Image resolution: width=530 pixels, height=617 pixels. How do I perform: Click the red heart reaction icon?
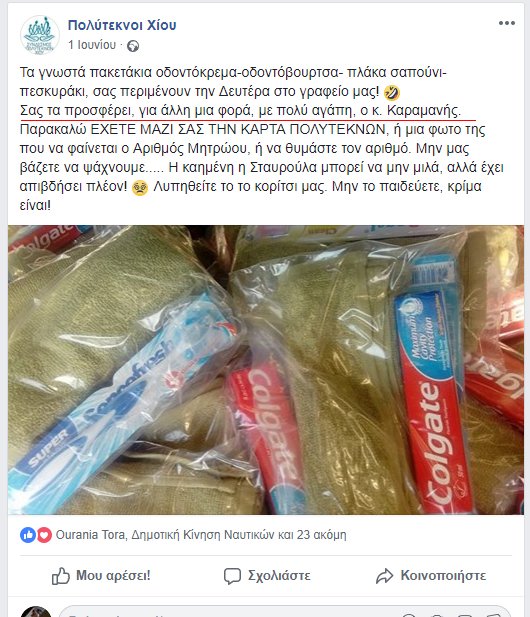click(44, 535)
